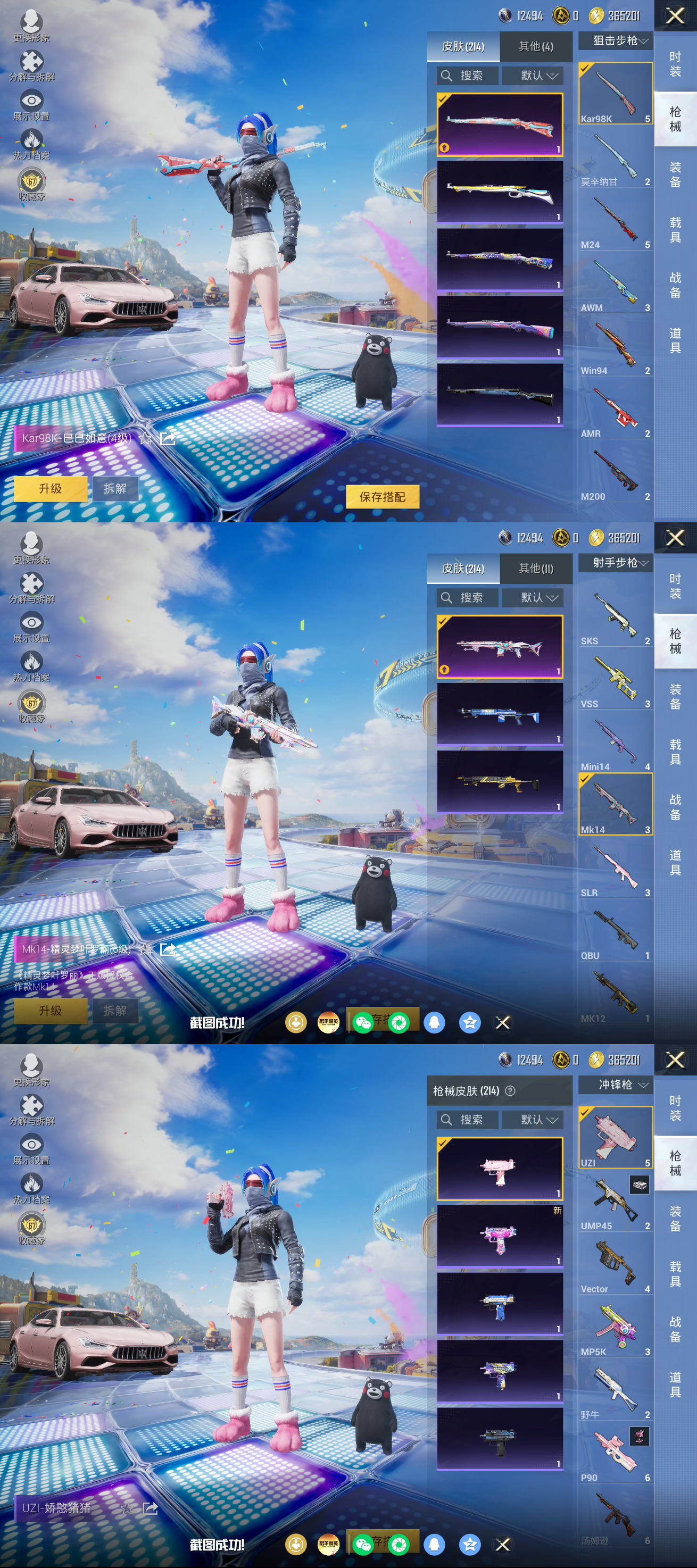This screenshot has height=1568, width=697.
Task: Share to WeChat Moments on the UZI screen
Action: (x=399, y=1544)
